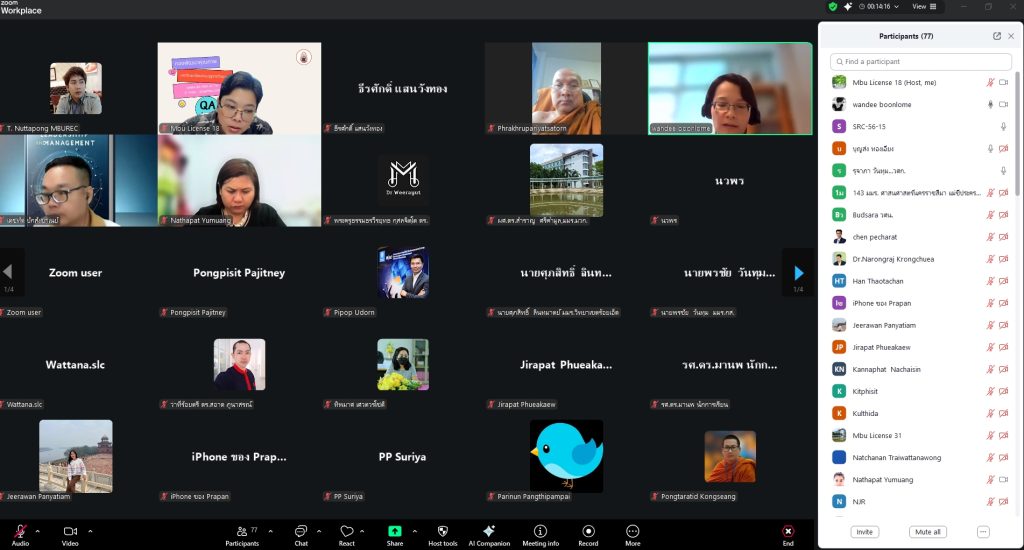Screen dimensions: 1024x550
Task: Click the Invite button
Action: click(x=864, y=532)
